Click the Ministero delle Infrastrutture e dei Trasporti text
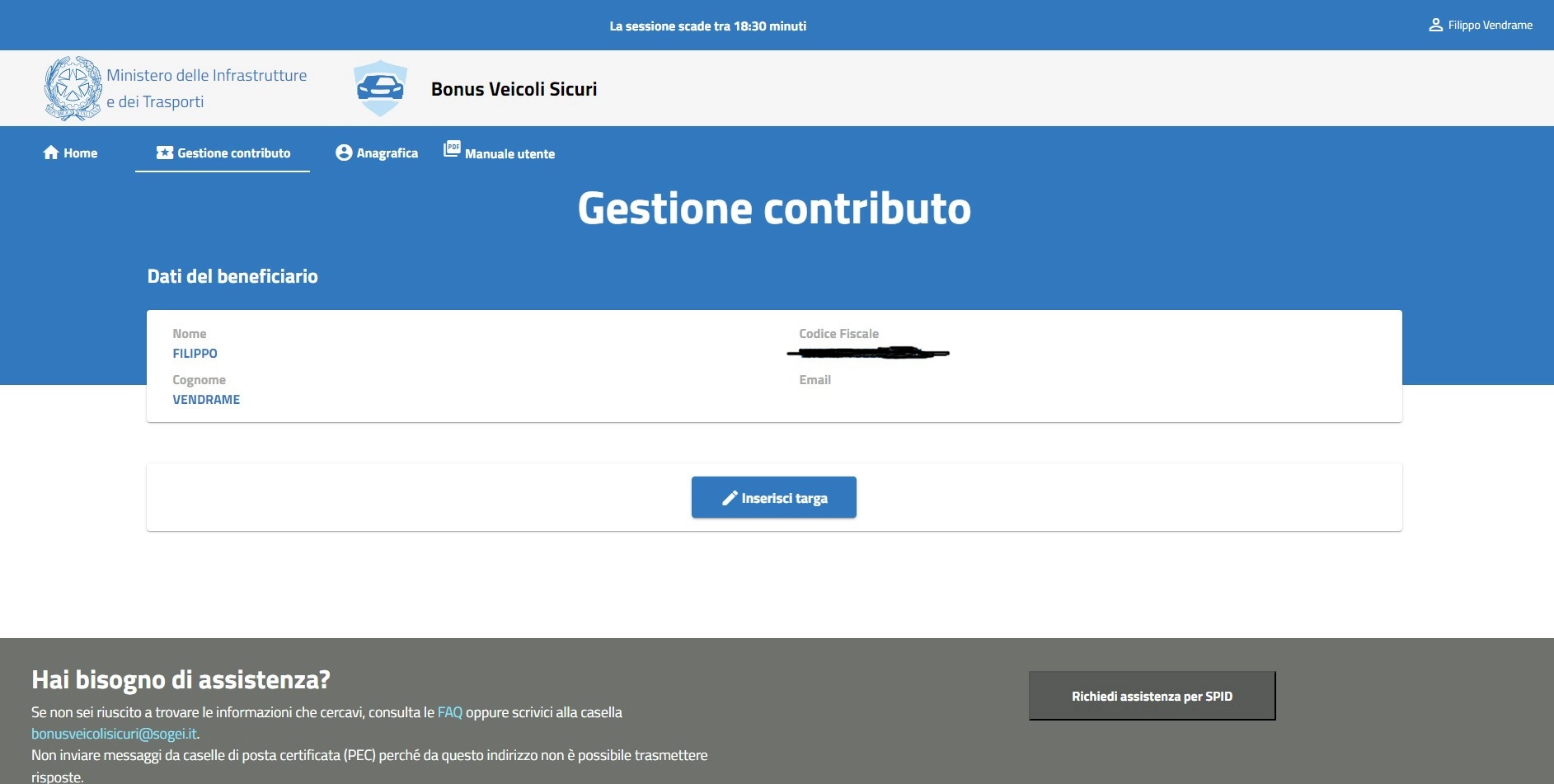 (x=206, y=88)
